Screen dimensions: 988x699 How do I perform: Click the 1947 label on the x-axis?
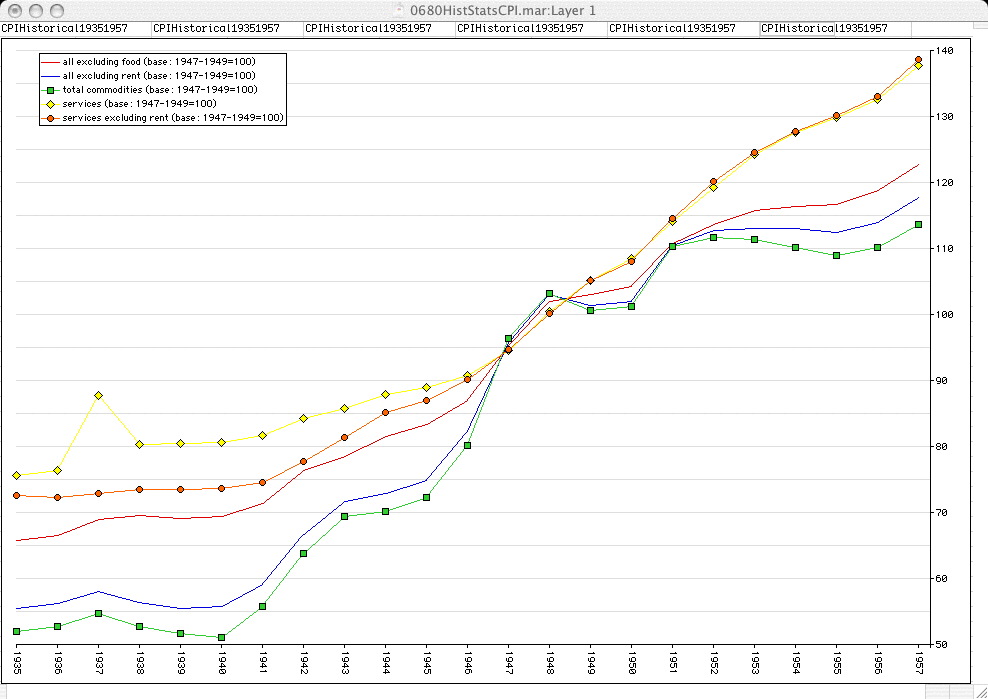pos(508,663)
